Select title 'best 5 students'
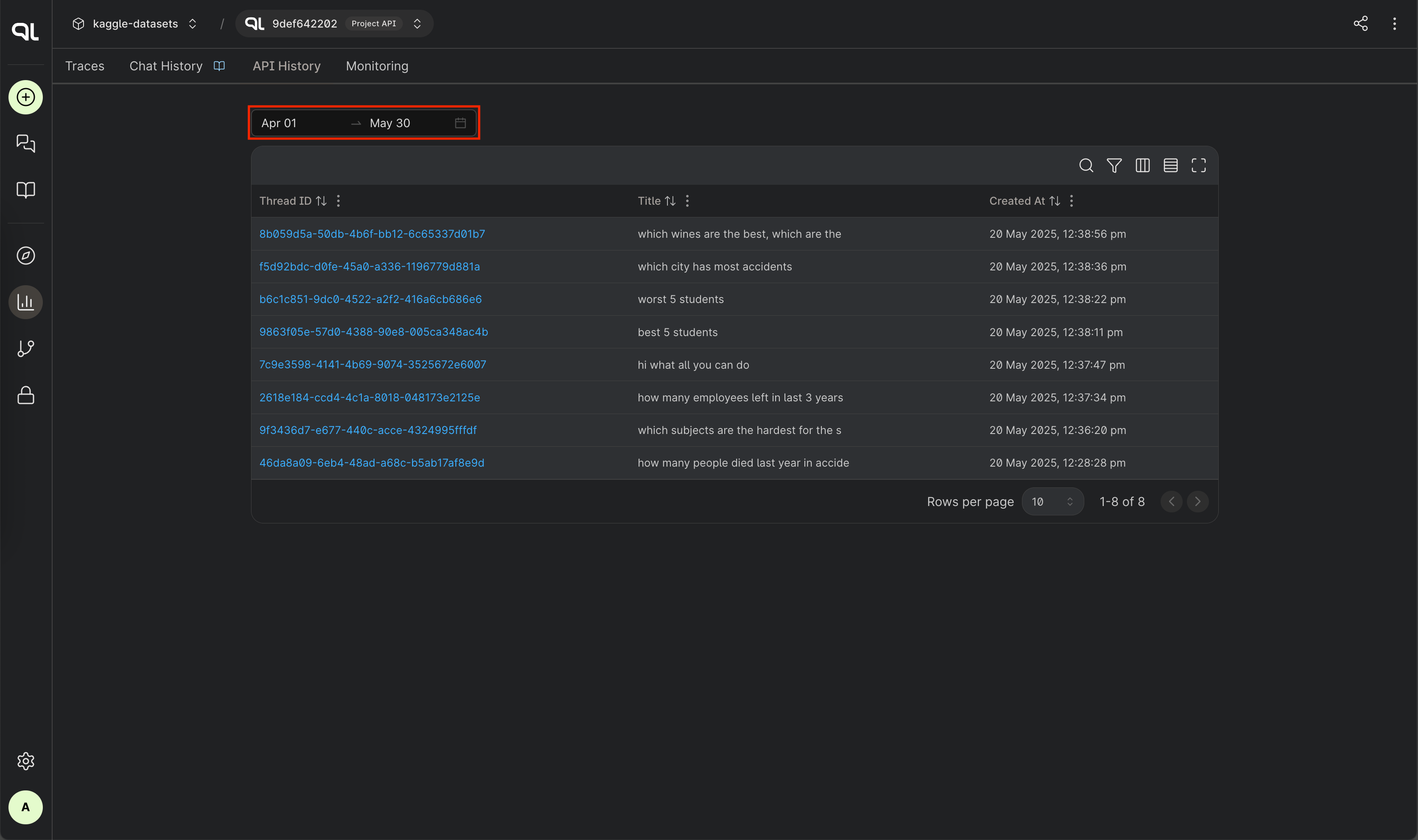The width and height of the screenshot is (1418, 840). (x=678, y=332)
